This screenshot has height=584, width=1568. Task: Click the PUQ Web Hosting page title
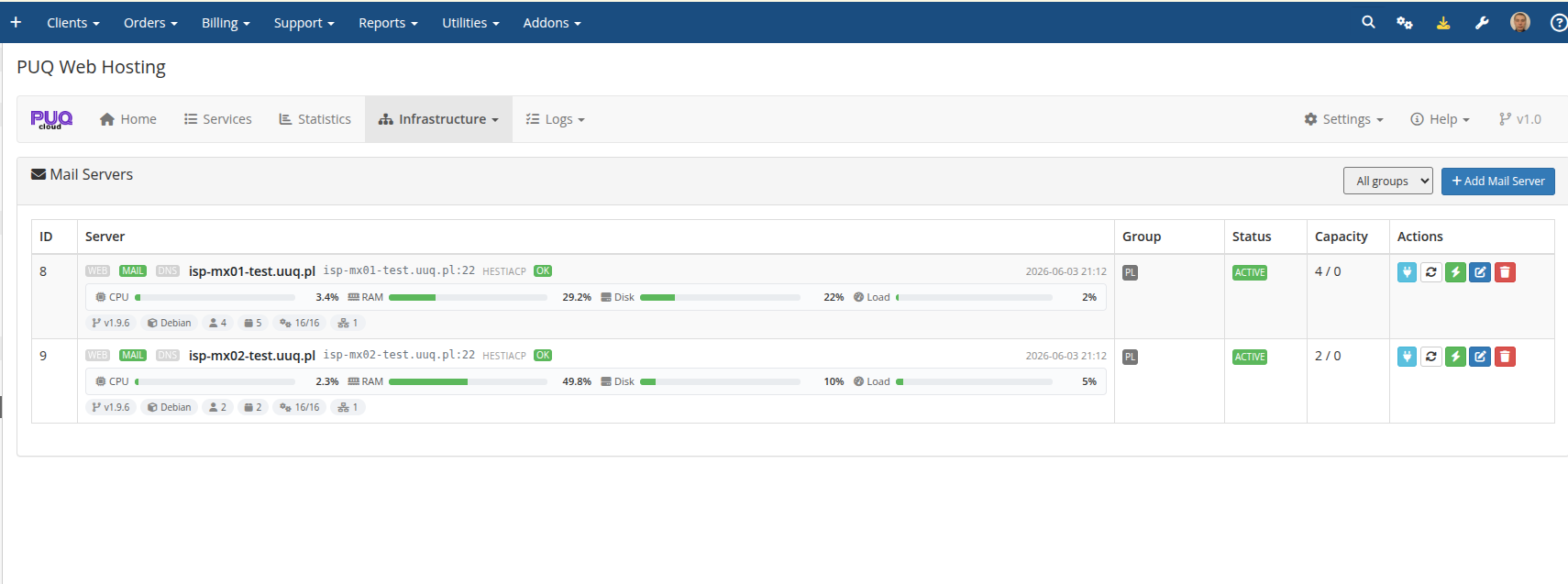(91, 67)
